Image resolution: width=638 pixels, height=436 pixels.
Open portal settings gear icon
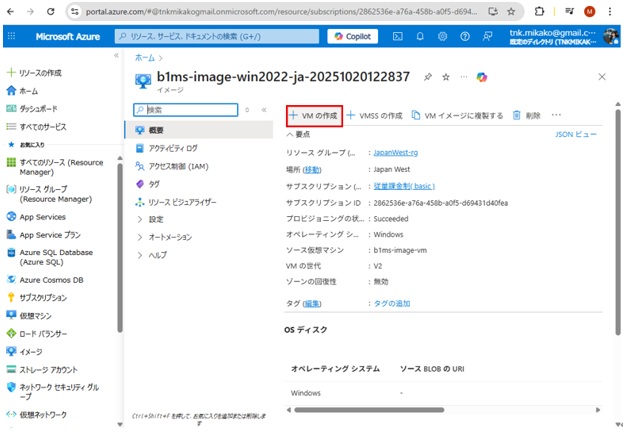click(443, 36)
